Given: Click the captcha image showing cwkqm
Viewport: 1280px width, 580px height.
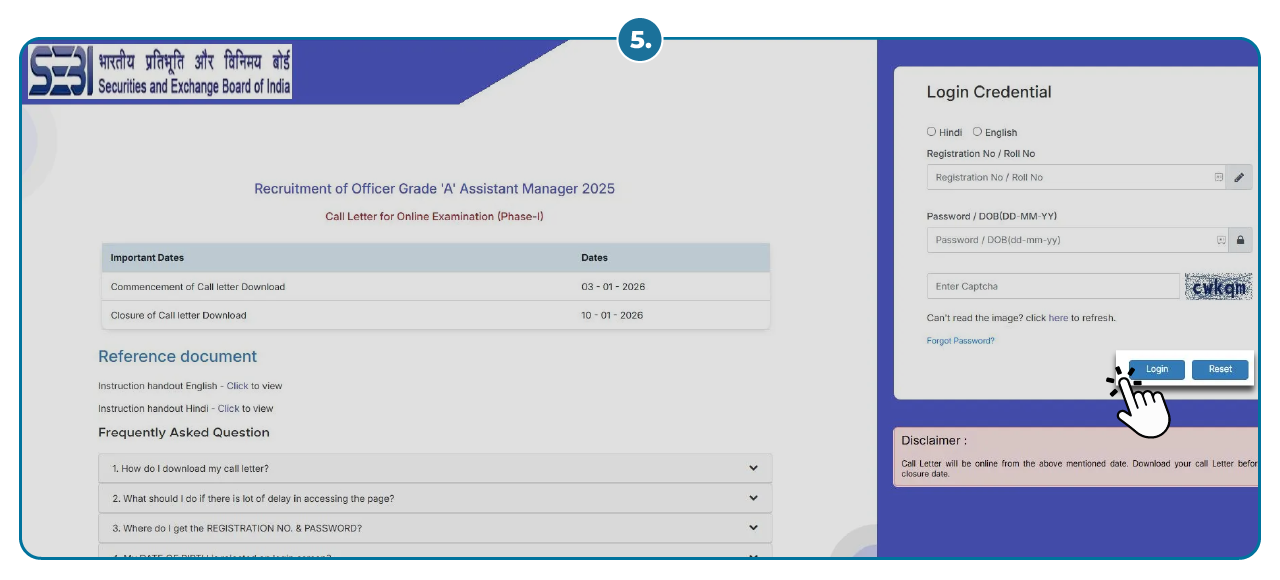Looking at the screenshot, I should pos(1218,287).
